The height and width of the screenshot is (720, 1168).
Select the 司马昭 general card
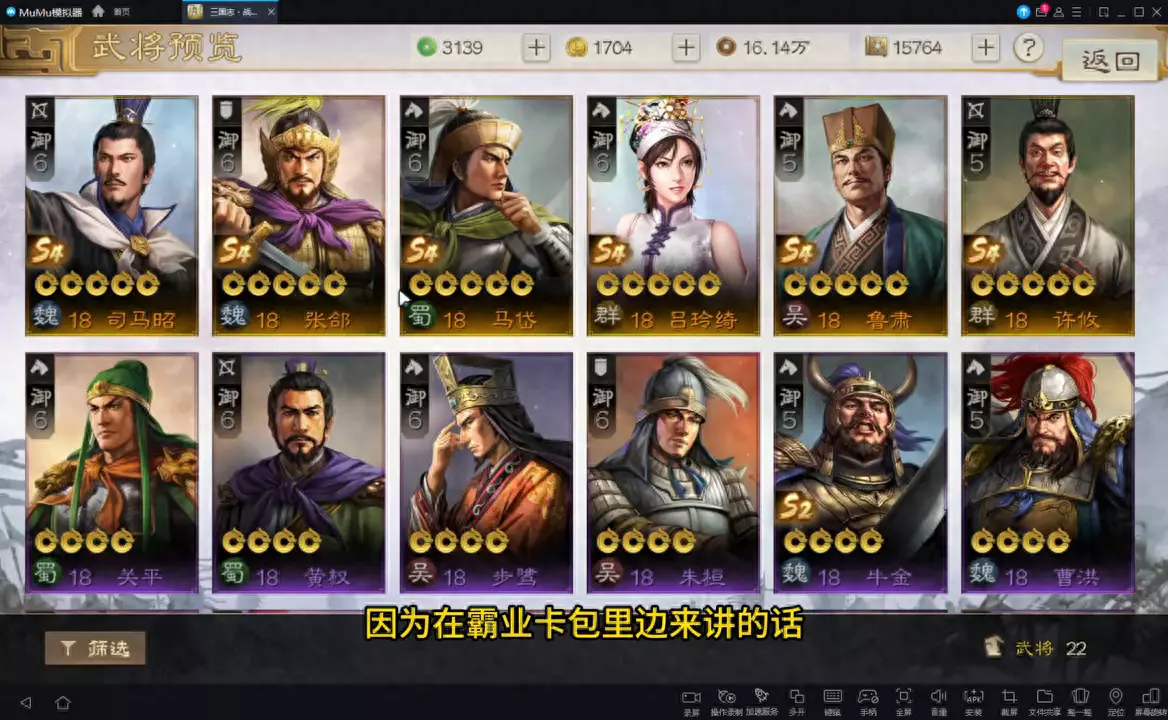[x=112, y=216]
